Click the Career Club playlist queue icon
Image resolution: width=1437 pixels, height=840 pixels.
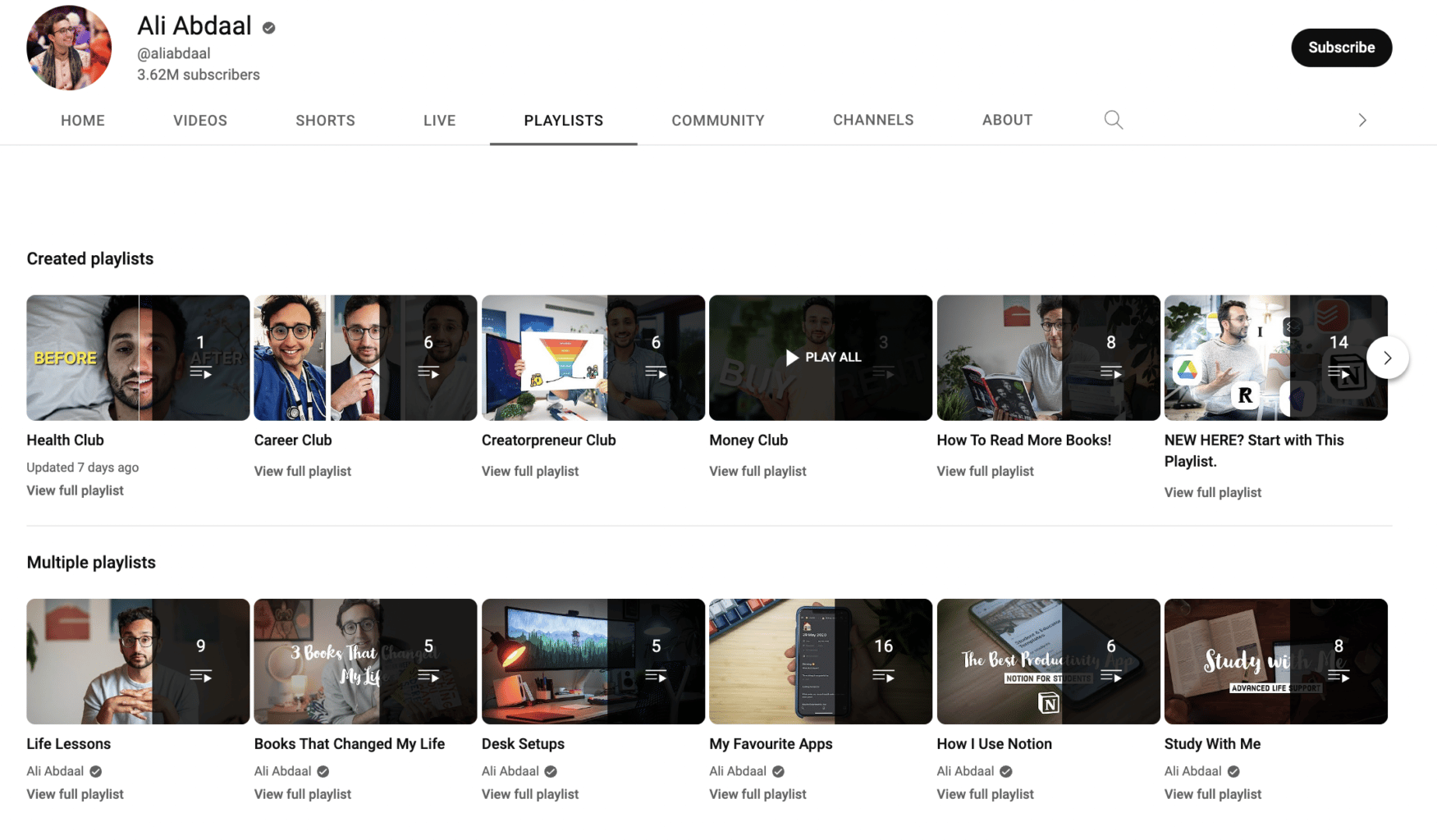(428, 372)
